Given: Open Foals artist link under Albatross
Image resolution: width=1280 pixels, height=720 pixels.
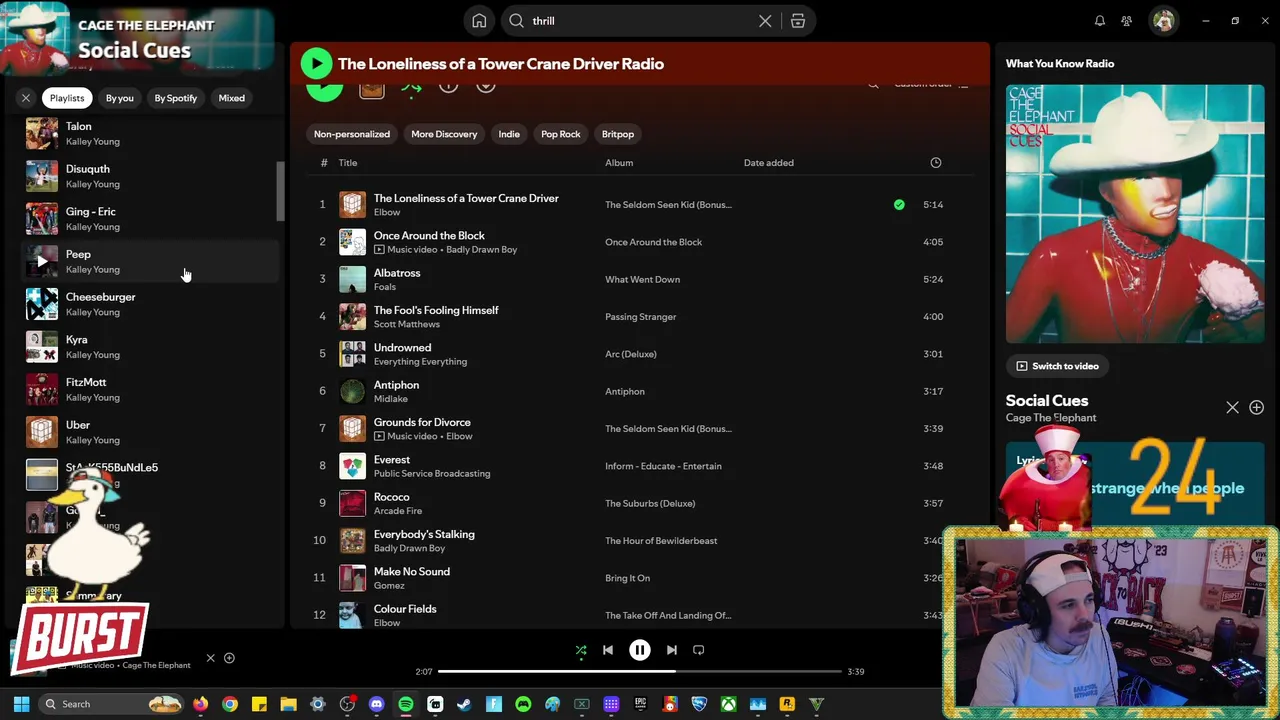Looking at the screenshot, I should (x=385, y=287).
